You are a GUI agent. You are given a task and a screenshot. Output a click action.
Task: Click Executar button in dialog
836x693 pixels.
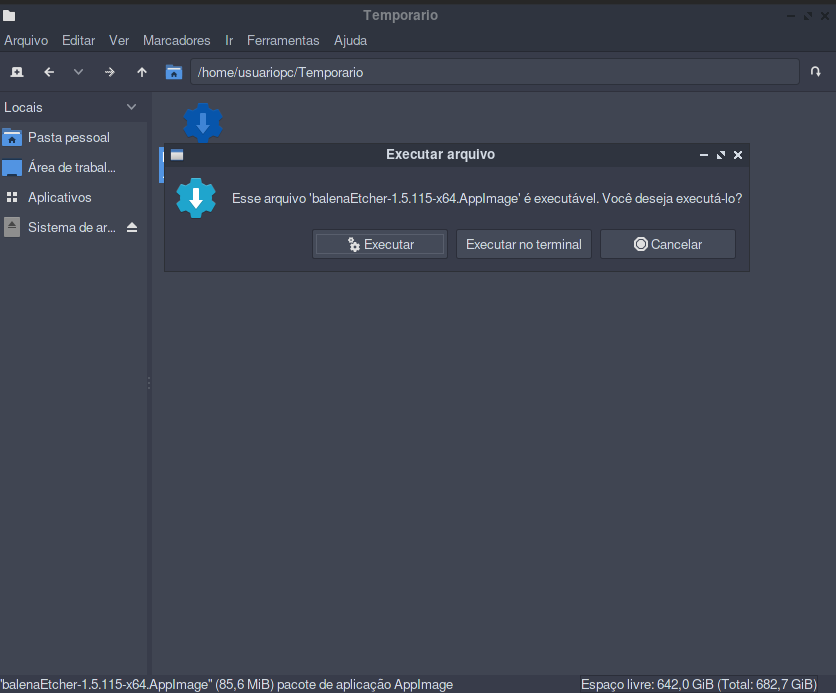(x=380, y=244)
